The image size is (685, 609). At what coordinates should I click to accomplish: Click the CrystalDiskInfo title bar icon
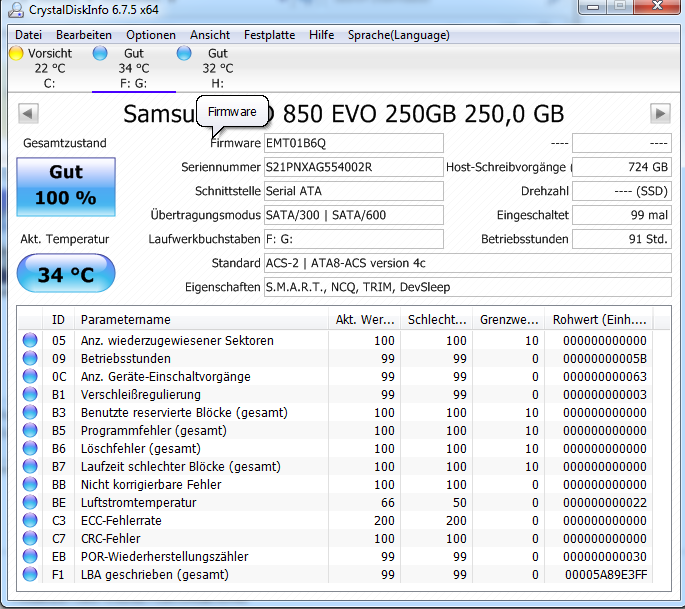(x=16, y=9)
